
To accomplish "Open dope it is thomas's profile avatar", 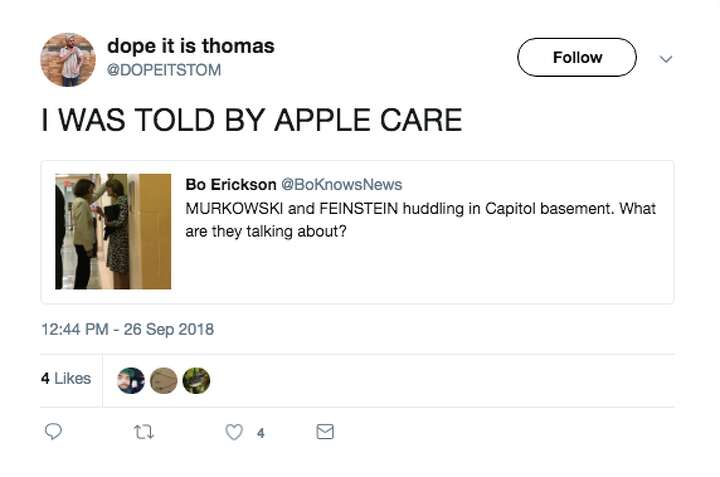I will tap(68, 59).
